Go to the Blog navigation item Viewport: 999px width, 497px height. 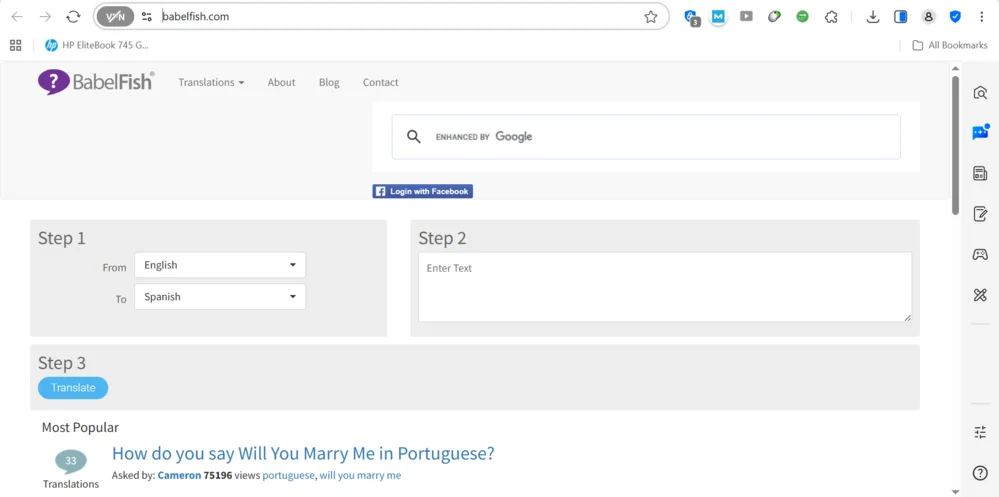pos(329,83)
